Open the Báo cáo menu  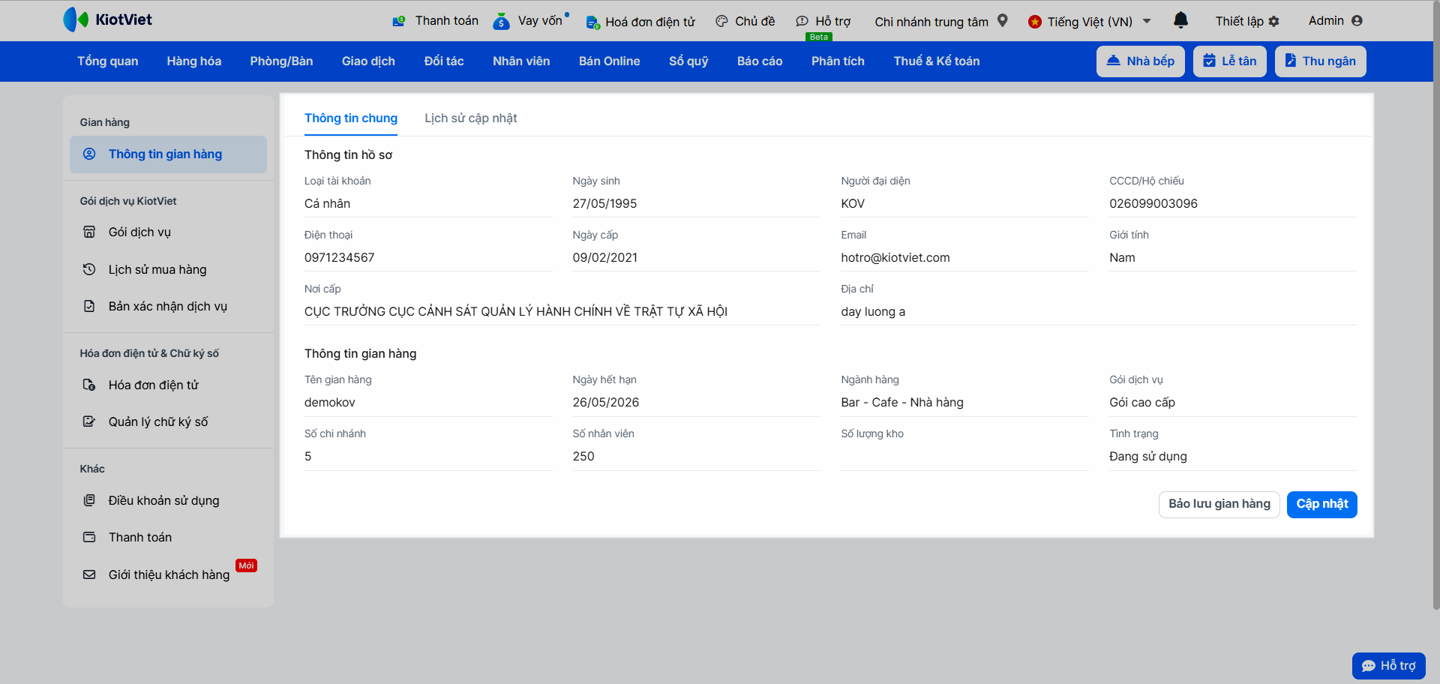(760, 61)
